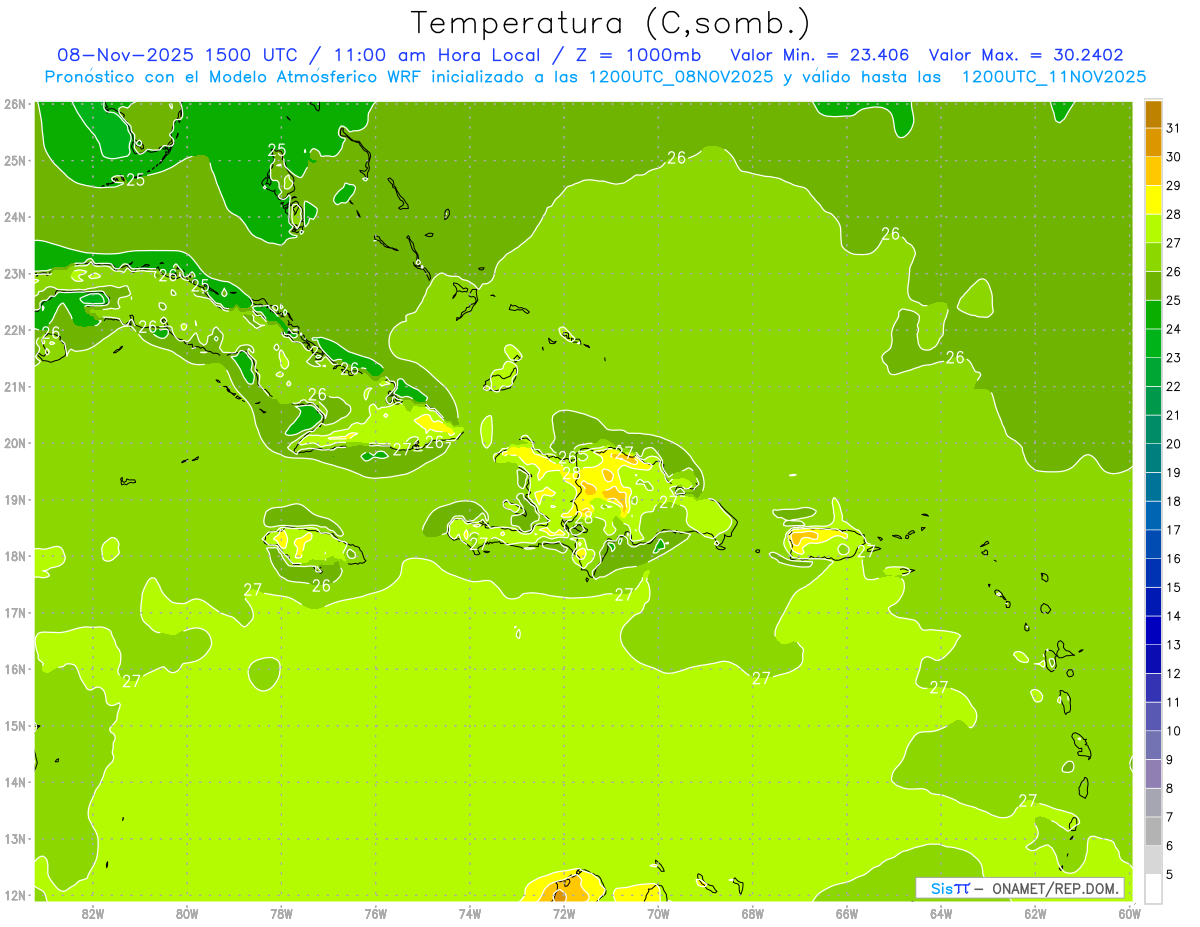
Task: Click the 21N latitude axis label
Action: pyautogui.click(x=15, y=386)
